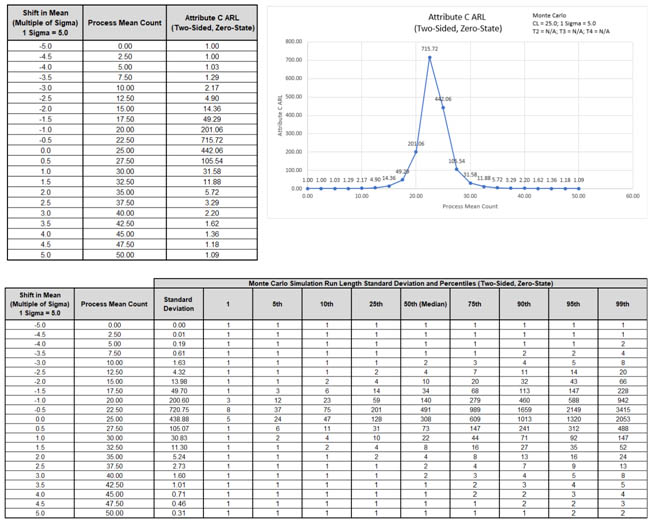Select the standard deviation cell showing 720.75
Viewport: 652px width, 523px height.
coord(177,409)
